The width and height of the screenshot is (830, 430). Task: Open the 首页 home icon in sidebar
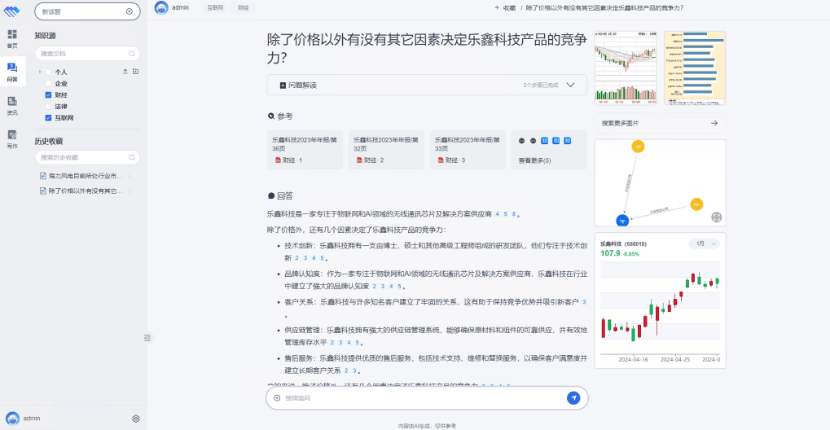12,39
